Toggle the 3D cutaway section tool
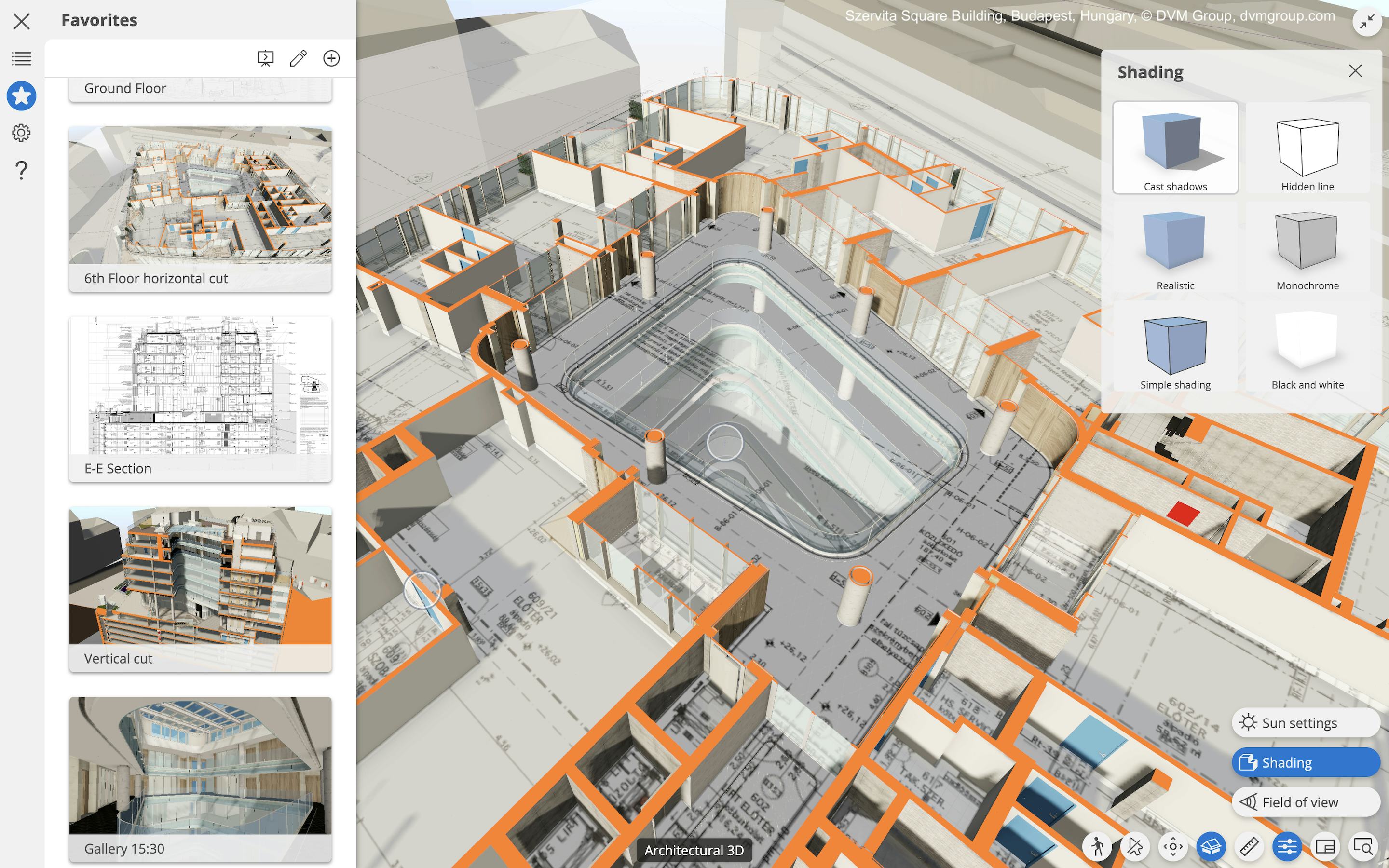Image resolution: width=1389 pixels, height=868 pixels. coord(1211,846)
